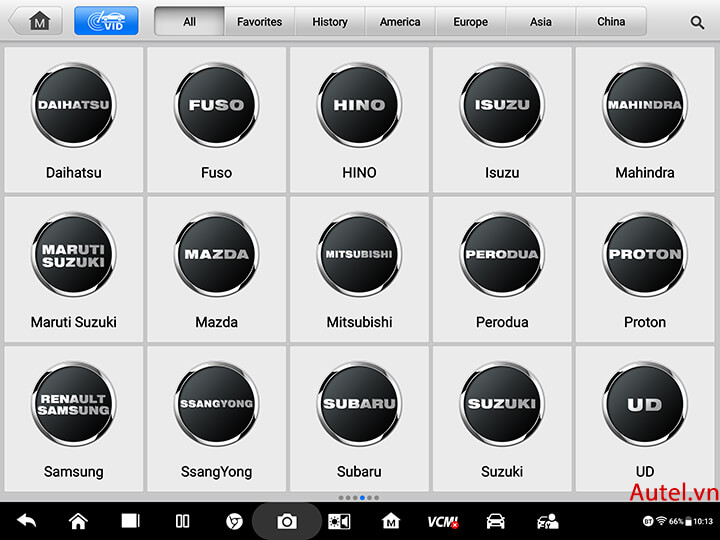Screen dimensions: 720x540
Task: Choose the HINO brand icon
Action: pos(359,105)
